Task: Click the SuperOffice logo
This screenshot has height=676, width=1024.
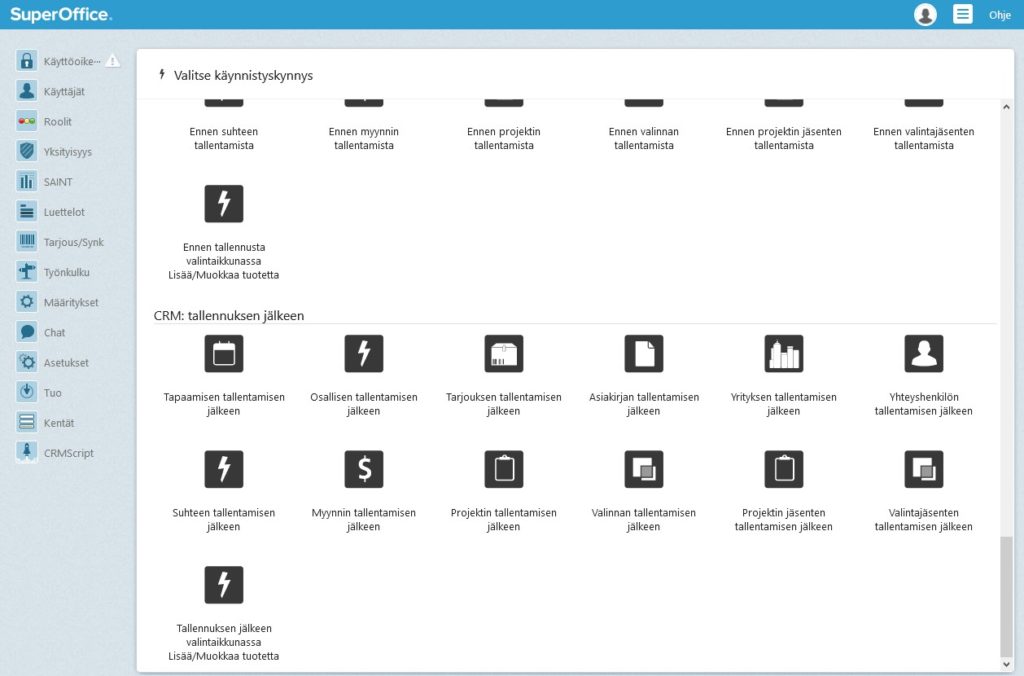Action: [x=61, y=15]
